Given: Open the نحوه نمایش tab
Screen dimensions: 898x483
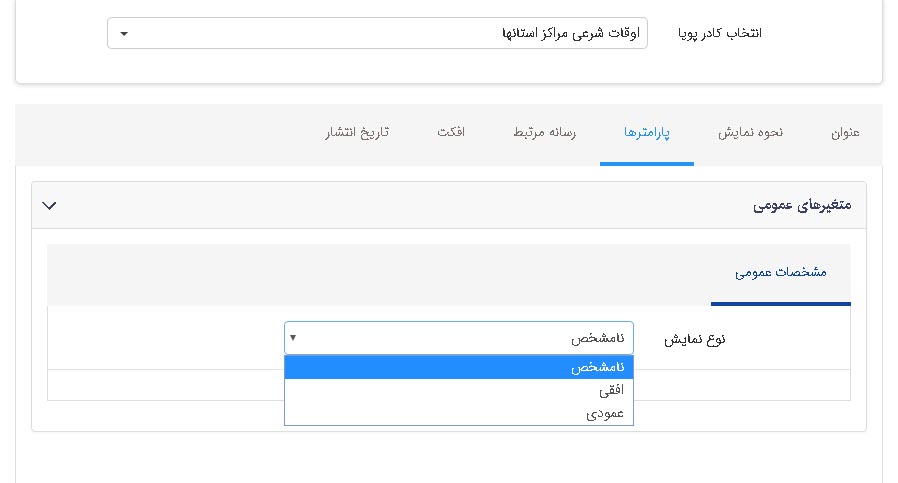Looking at the screenshot, I should coord(751,133).
